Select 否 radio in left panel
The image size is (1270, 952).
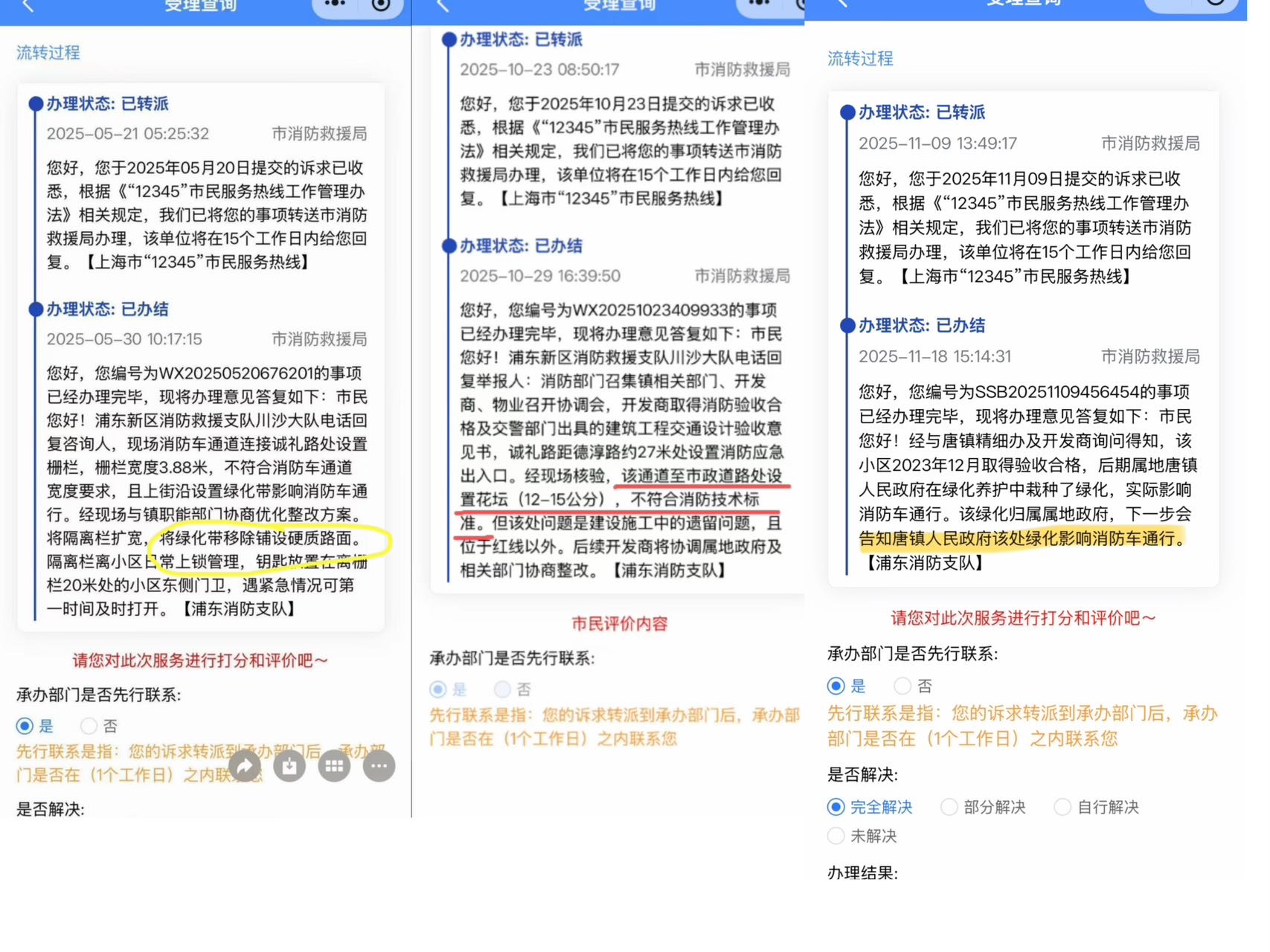89,726
